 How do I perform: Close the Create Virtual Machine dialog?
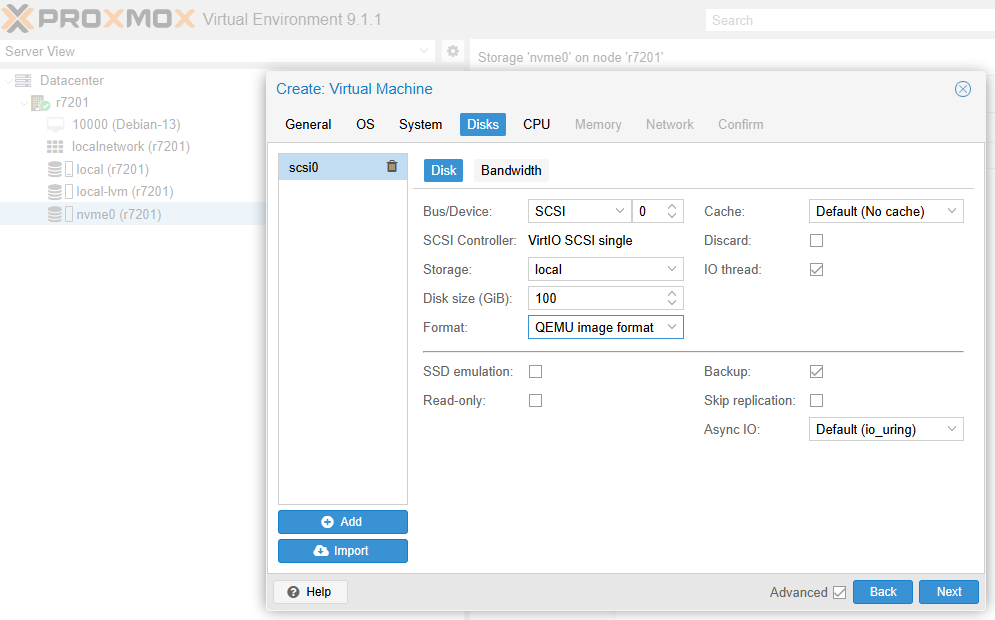coord(962,89)
